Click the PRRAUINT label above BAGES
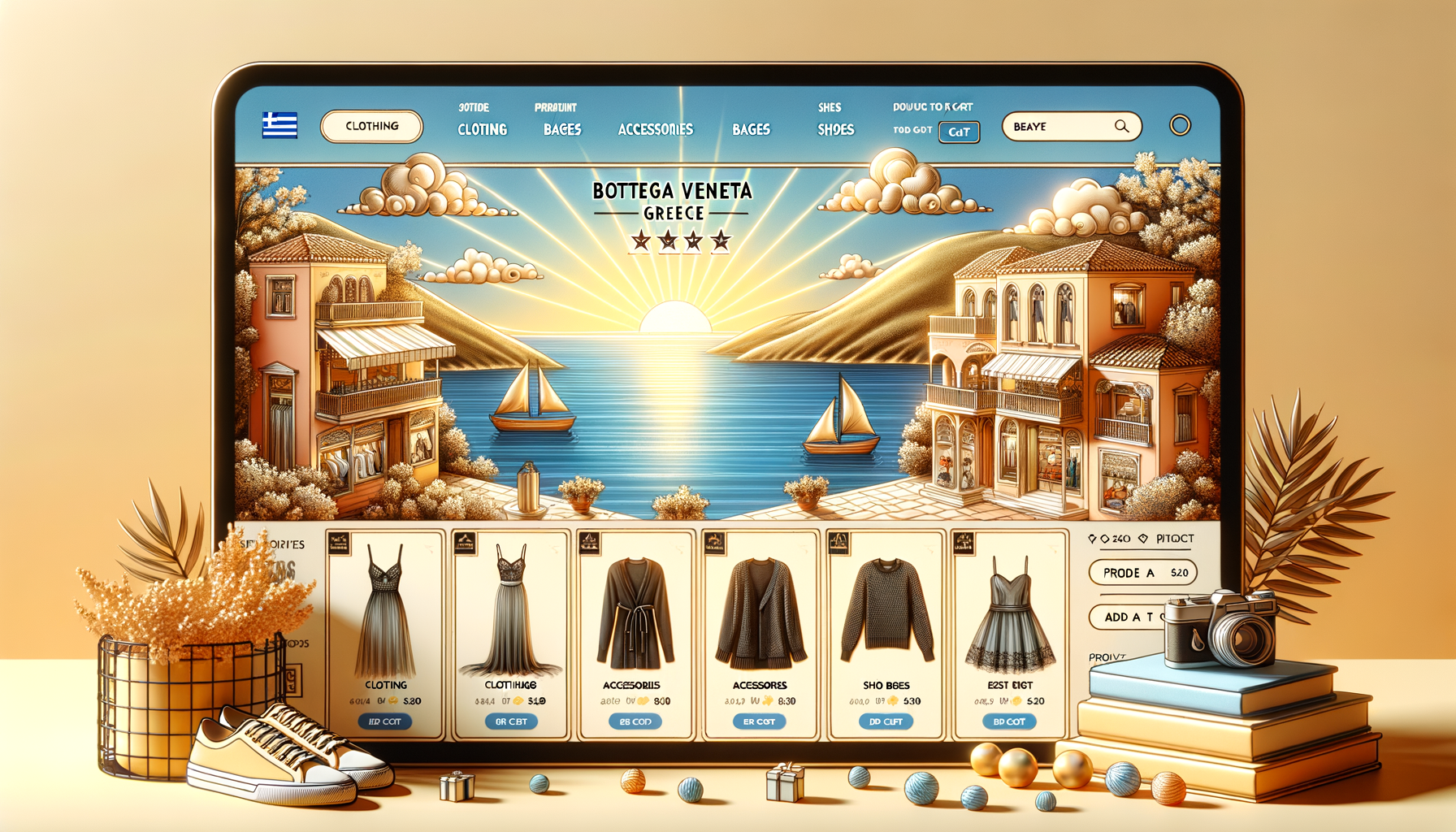This screenshot has width=1456, height=832. [x=556, y=107]
